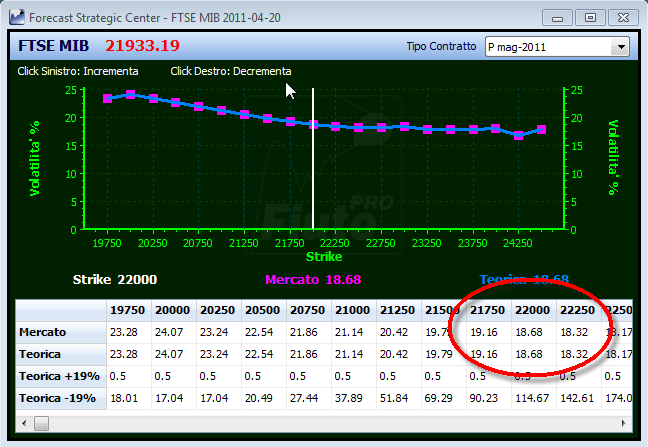Click the volatility marker at strike 19750
This screenshot has width=648, height=447.
coord(107,98)
